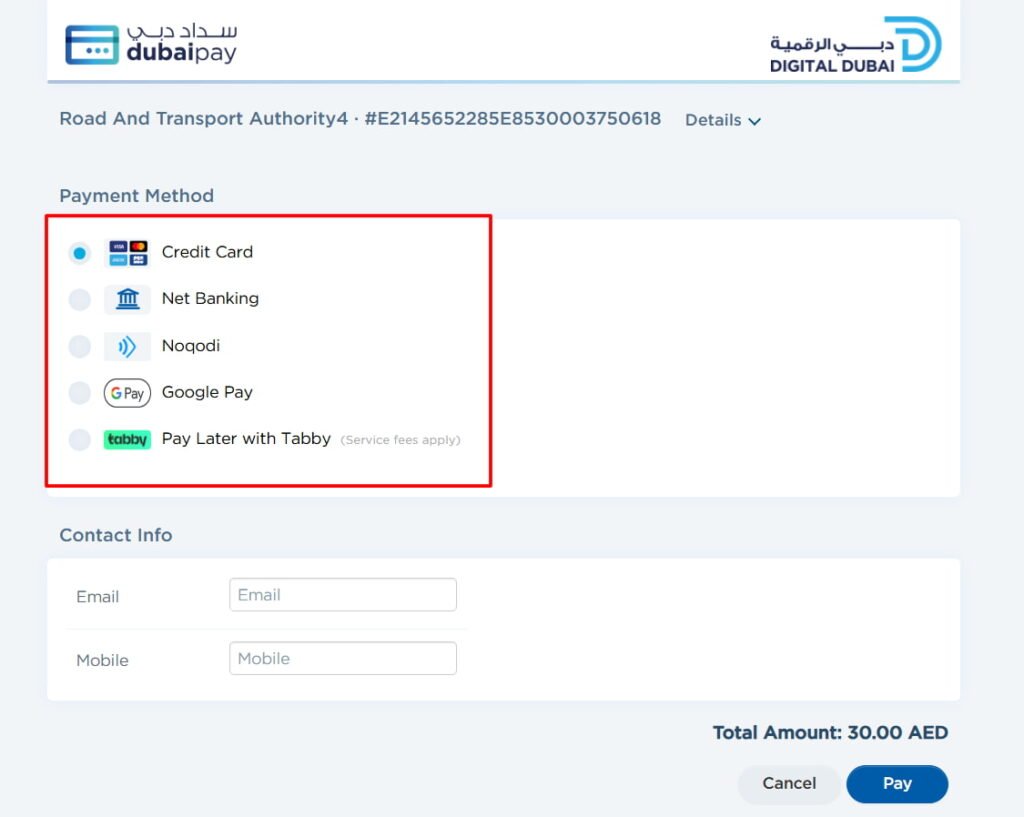Enable the Google Pay payment option
The height and width of the screenshot is (817, 1024).
pyautogui.click(x=80, y=393)
